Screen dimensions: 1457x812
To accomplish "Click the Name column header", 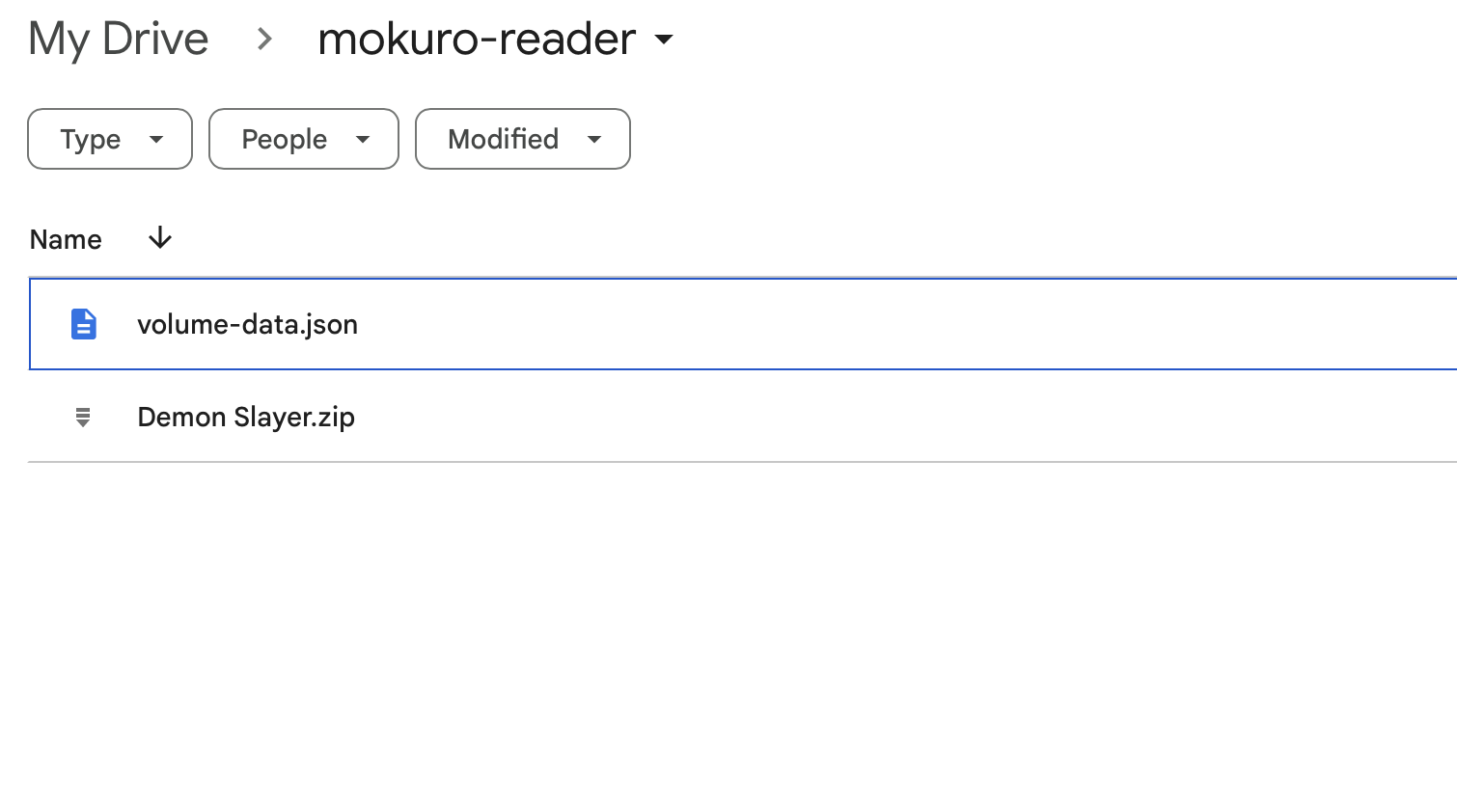I will point(66,239).
